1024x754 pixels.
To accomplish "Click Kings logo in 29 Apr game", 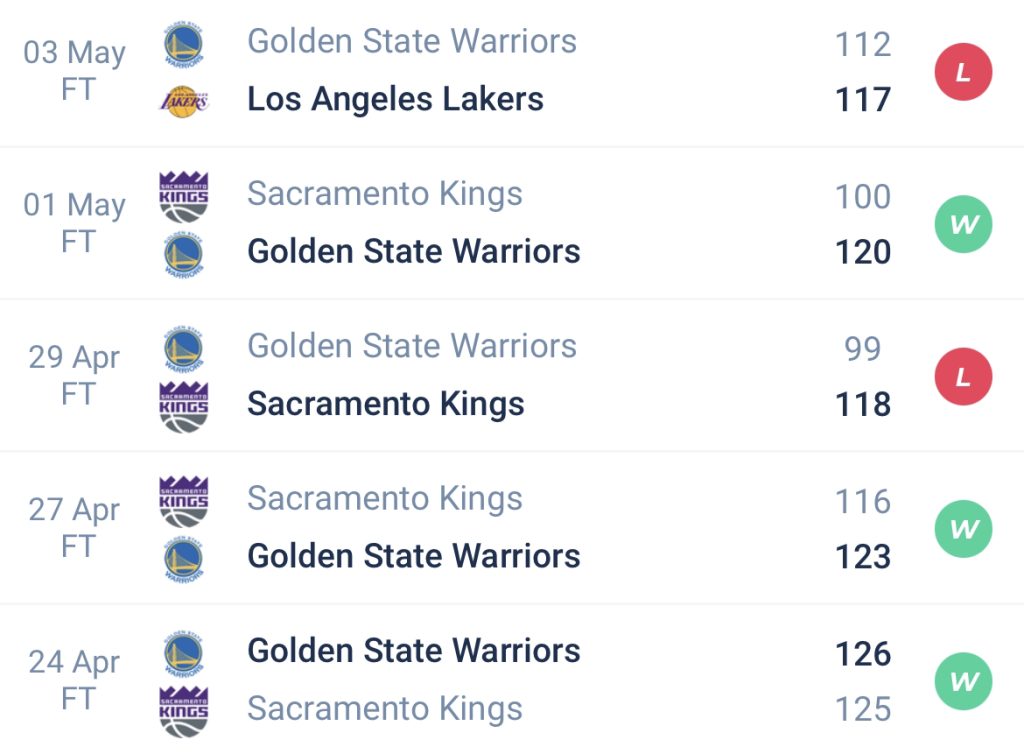I will click(x=184, y=406).
